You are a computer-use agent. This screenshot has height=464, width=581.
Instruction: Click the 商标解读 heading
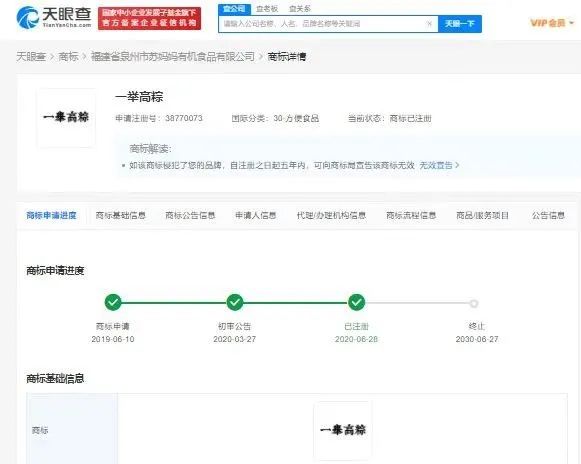pyautogui.click(x=150, y=149)
